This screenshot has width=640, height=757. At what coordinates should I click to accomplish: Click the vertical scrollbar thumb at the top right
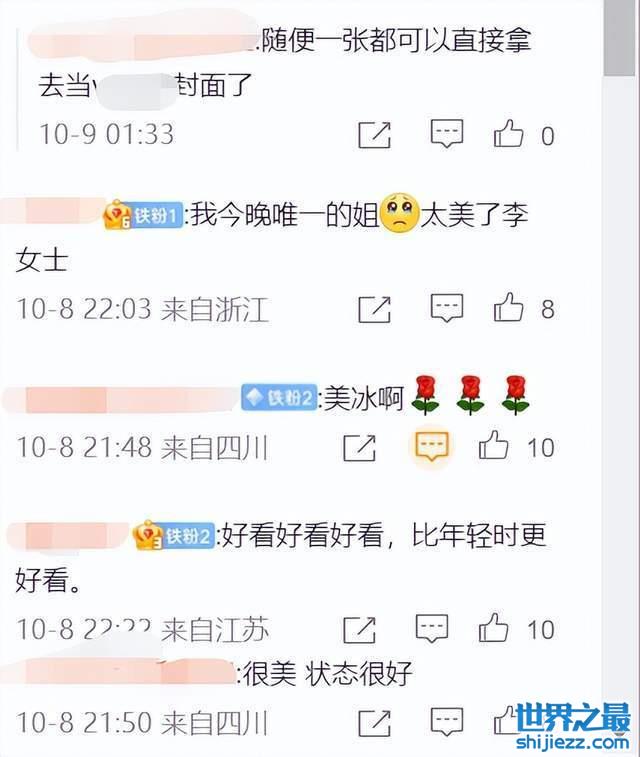pyautogui.click(x=620, y=38)
